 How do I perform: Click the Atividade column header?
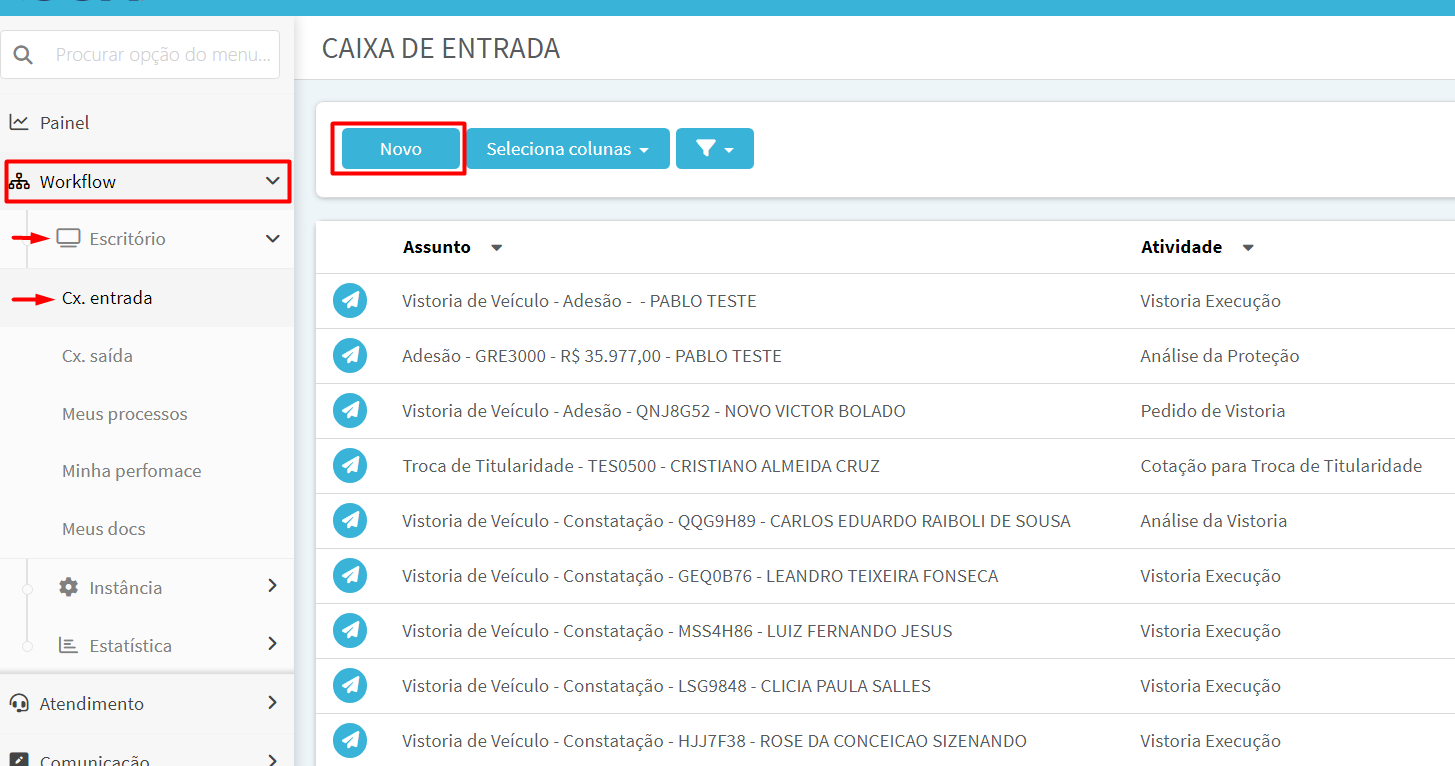pyautogui.click(x=1181, y=247)
